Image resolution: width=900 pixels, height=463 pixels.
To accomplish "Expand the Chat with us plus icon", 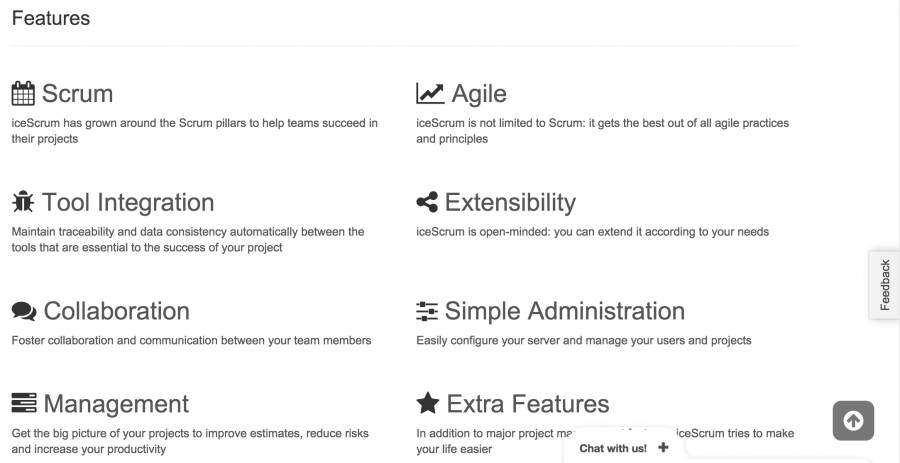I will [x=663, y=448].
